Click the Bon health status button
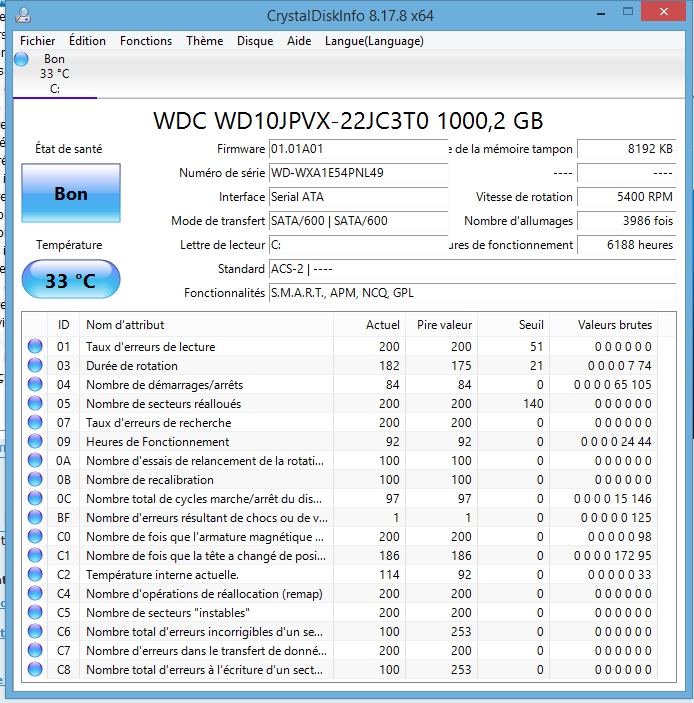The height and width of the screenshot is (703, 694). pyautogui.click(x=70, y=194)
